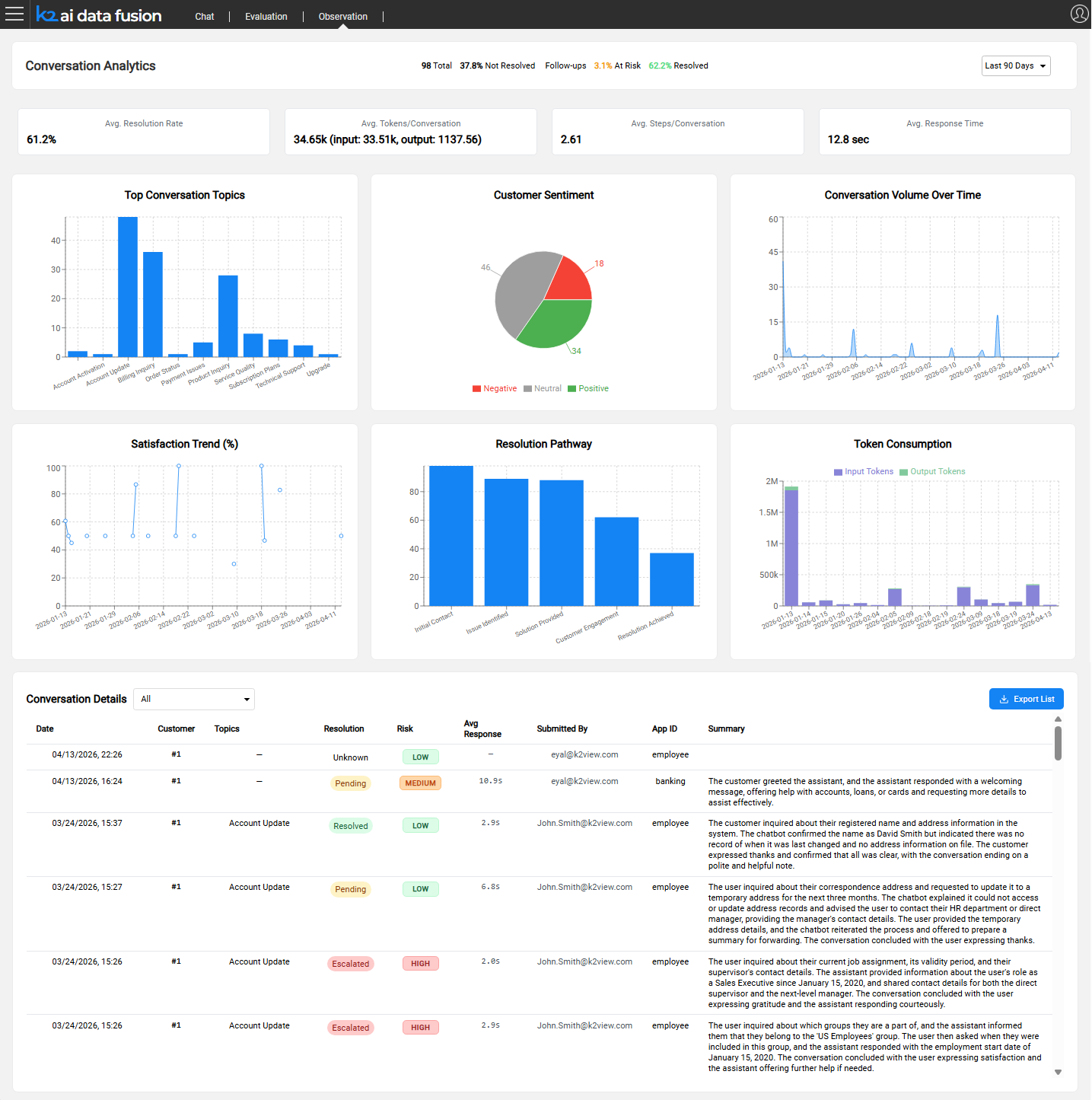This screenshot has width=1092, height=1100.
Task: Switch to the Evaluation tab
Action: point(265,16)
